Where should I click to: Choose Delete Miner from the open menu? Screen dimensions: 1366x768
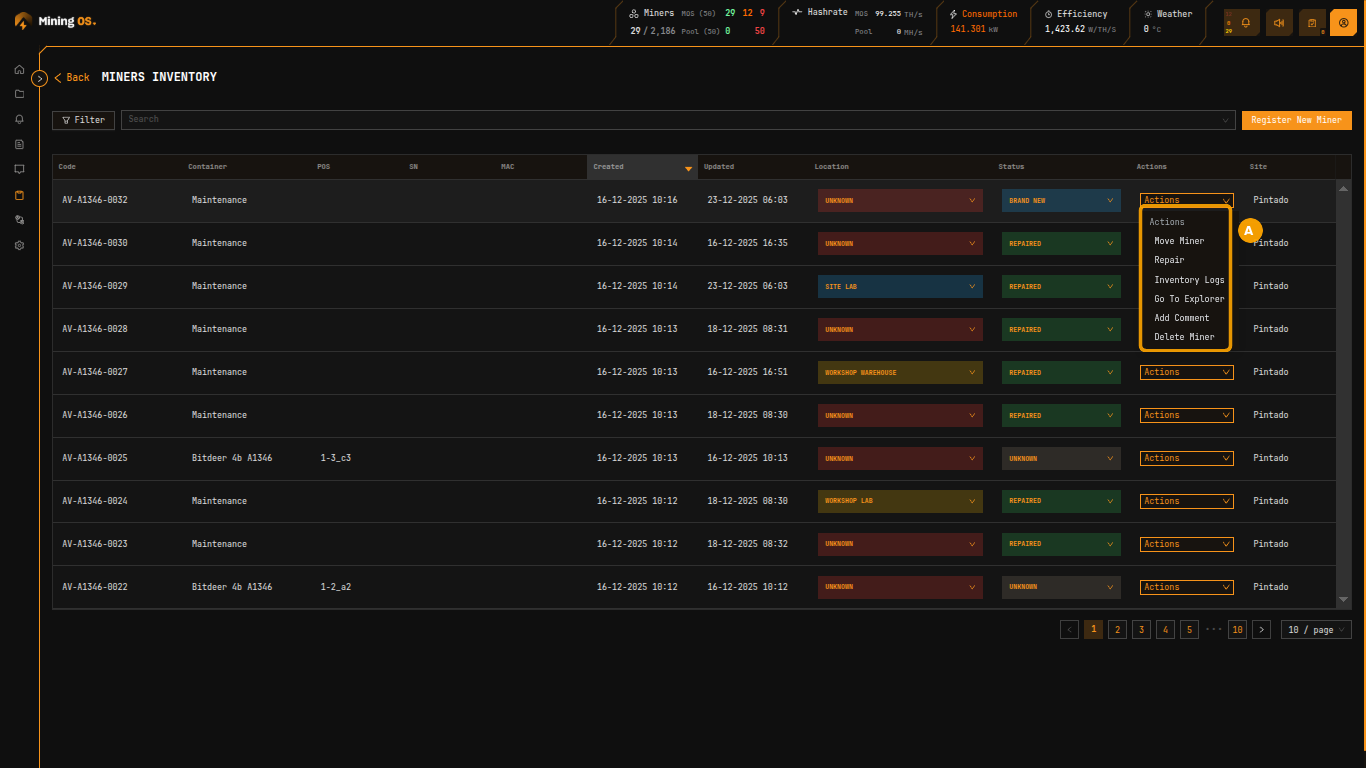click(x=1183, y=336)
